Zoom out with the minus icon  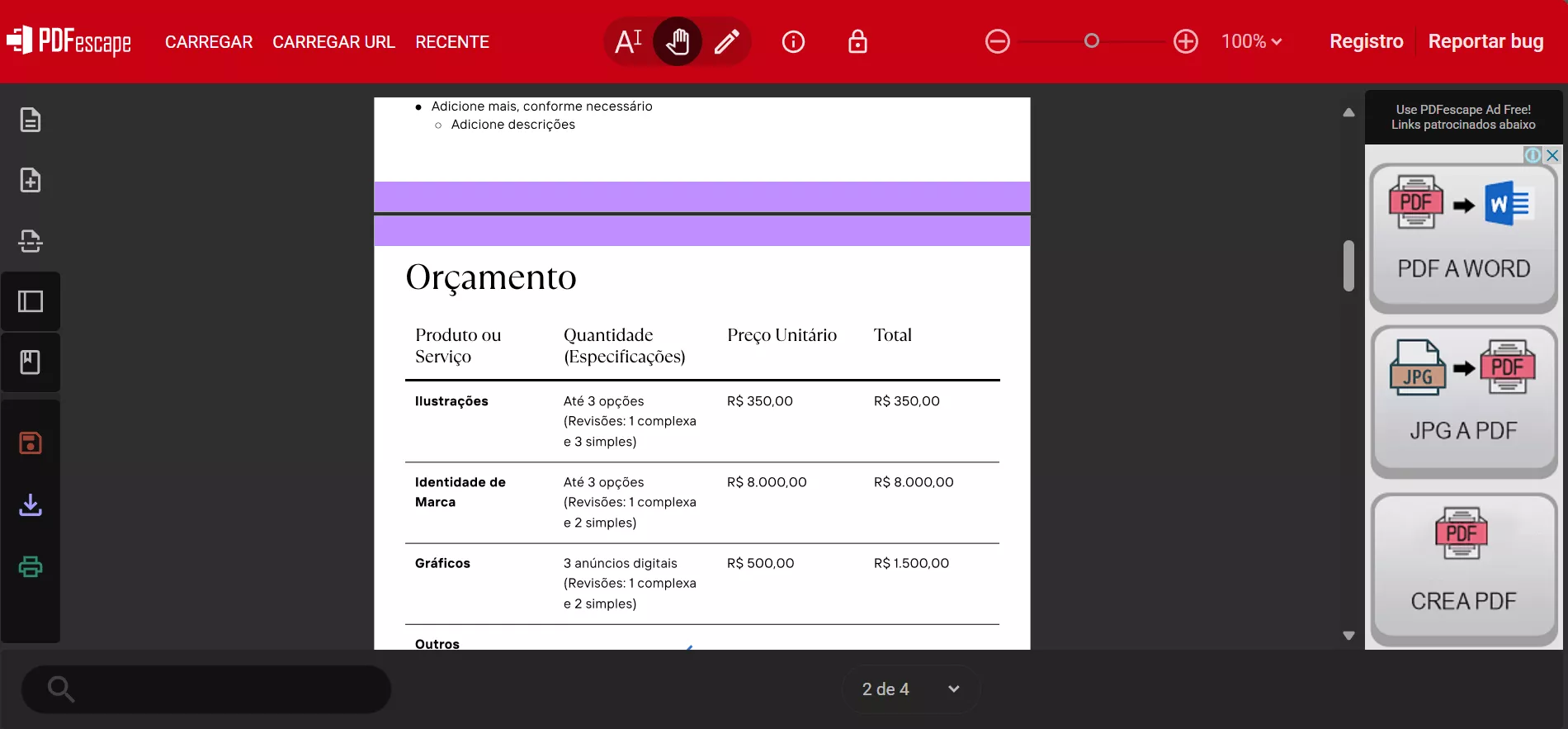[997, 41]
